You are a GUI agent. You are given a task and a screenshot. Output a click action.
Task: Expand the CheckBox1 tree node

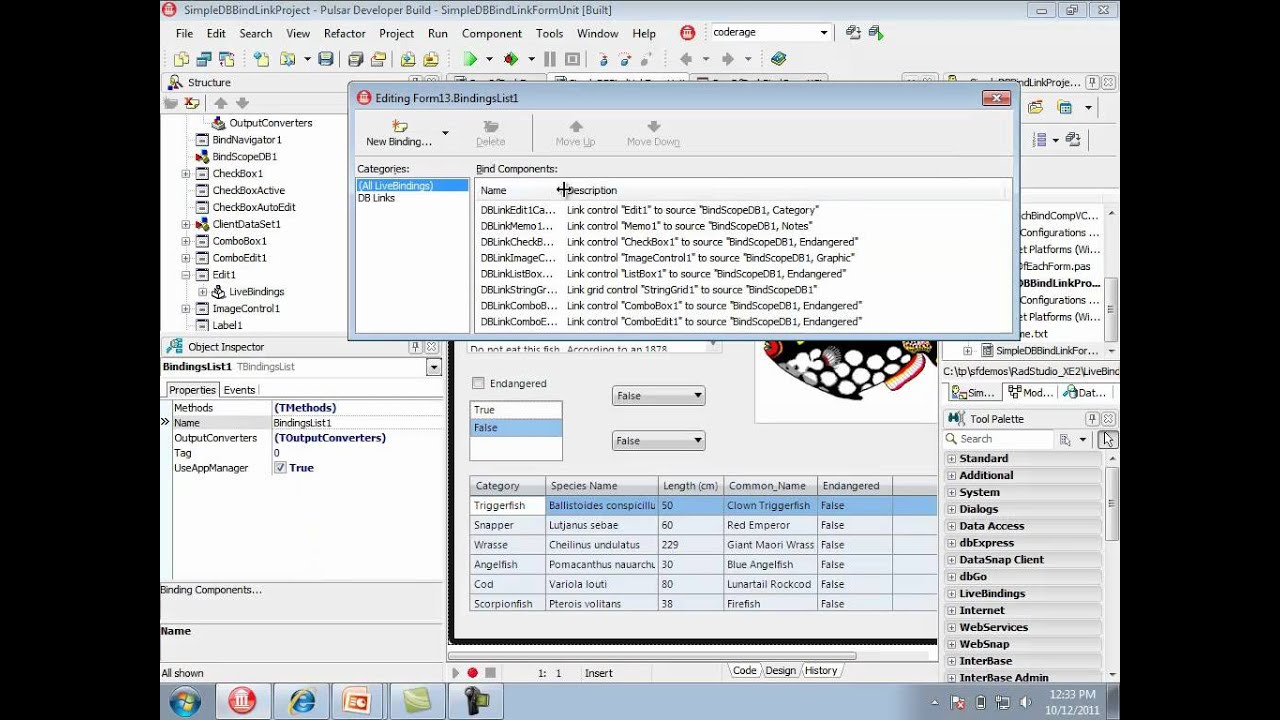point(185,174)
